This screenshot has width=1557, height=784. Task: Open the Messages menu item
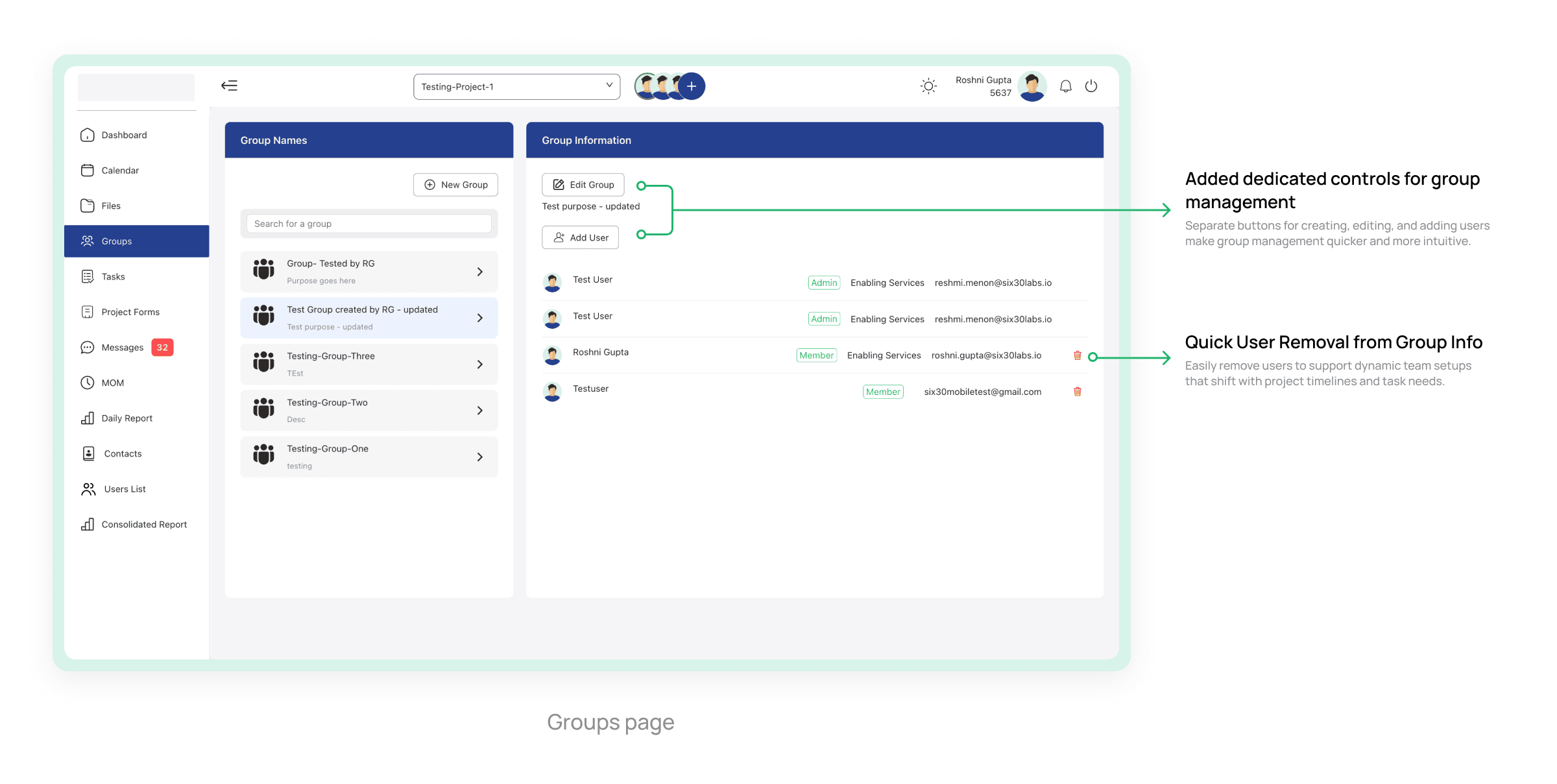[x=123, y=348]
